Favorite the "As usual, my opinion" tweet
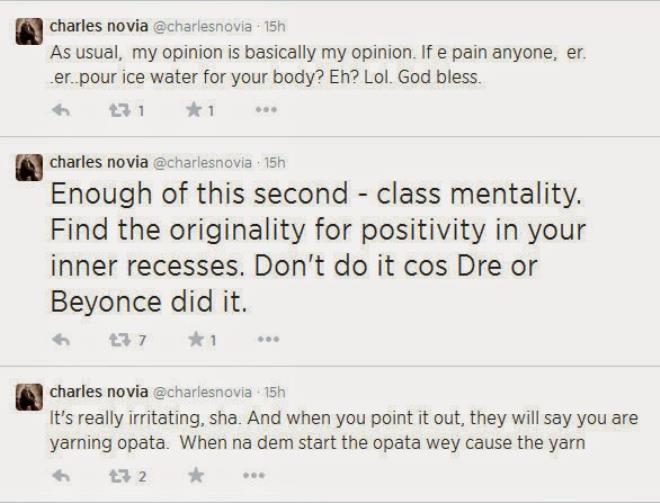660x503 pixels. point(194,111)
